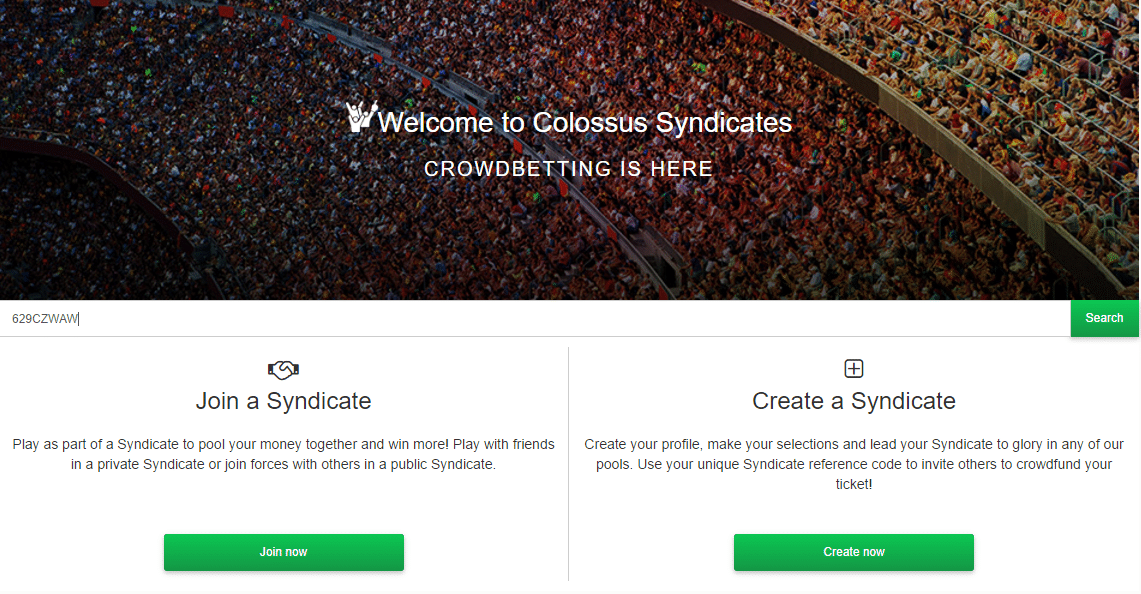Viewport: 1141px width, 594px height.
Task: Click the handshake icon above Join a Syndicate
Action: click(x=284, y=369)
